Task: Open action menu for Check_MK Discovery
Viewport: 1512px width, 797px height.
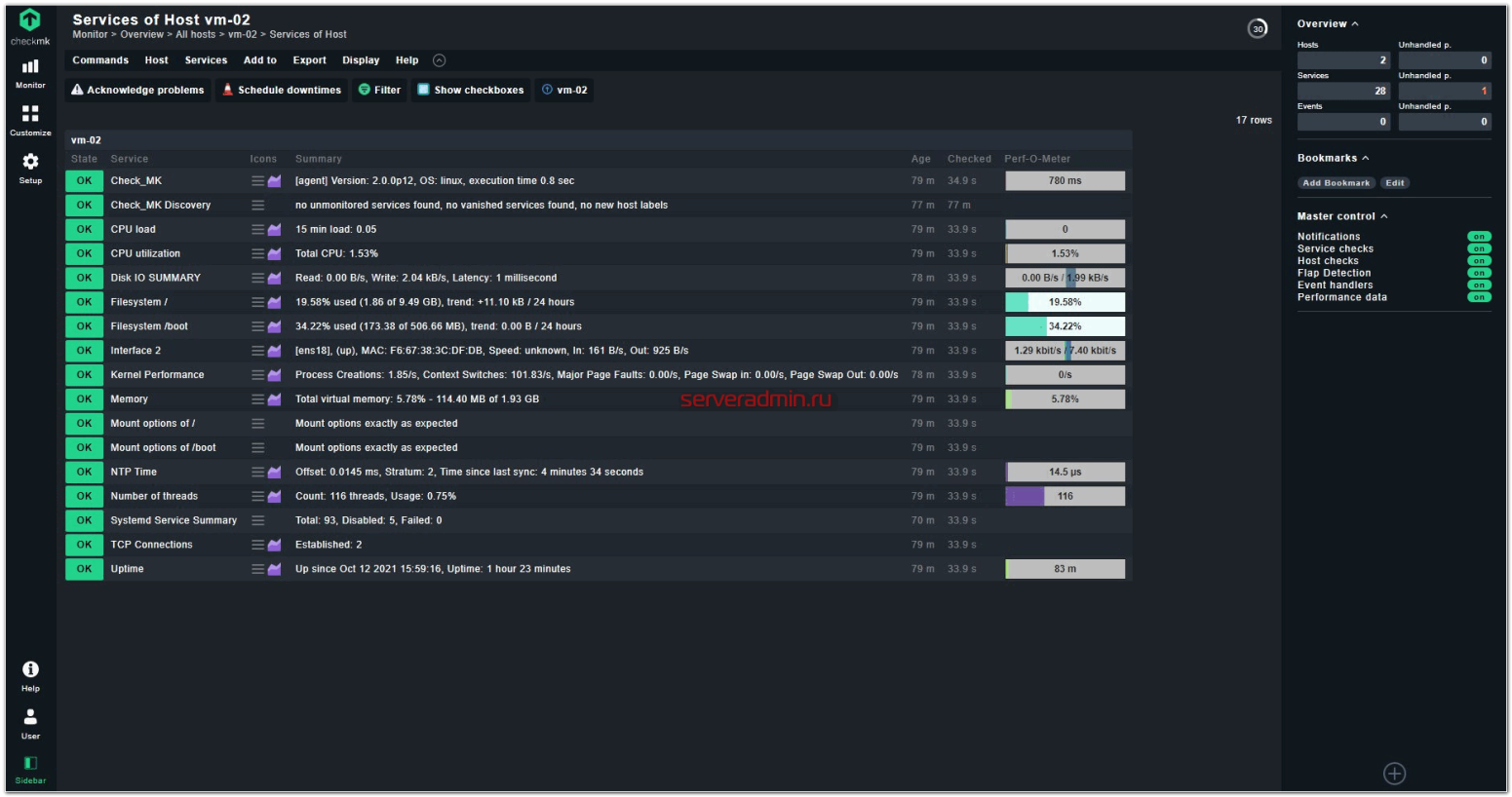Action: pyautogui.click(x=257, y=206)
